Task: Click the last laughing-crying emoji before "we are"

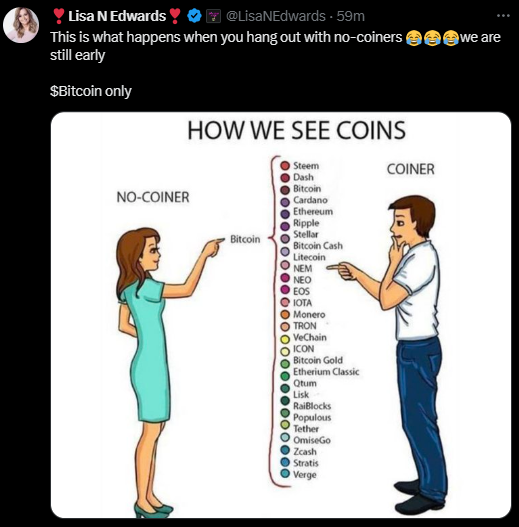Action: 451,37
